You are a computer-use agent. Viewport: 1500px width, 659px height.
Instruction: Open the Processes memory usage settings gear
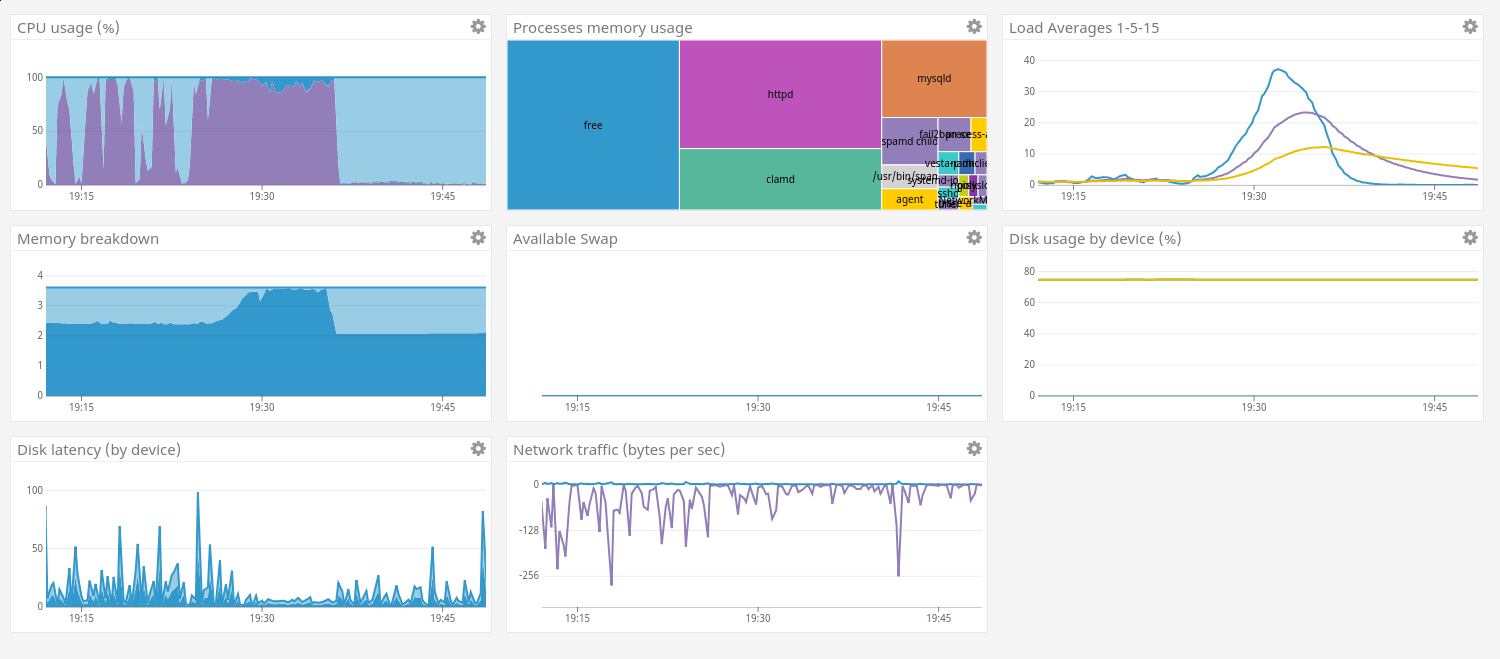974,27
